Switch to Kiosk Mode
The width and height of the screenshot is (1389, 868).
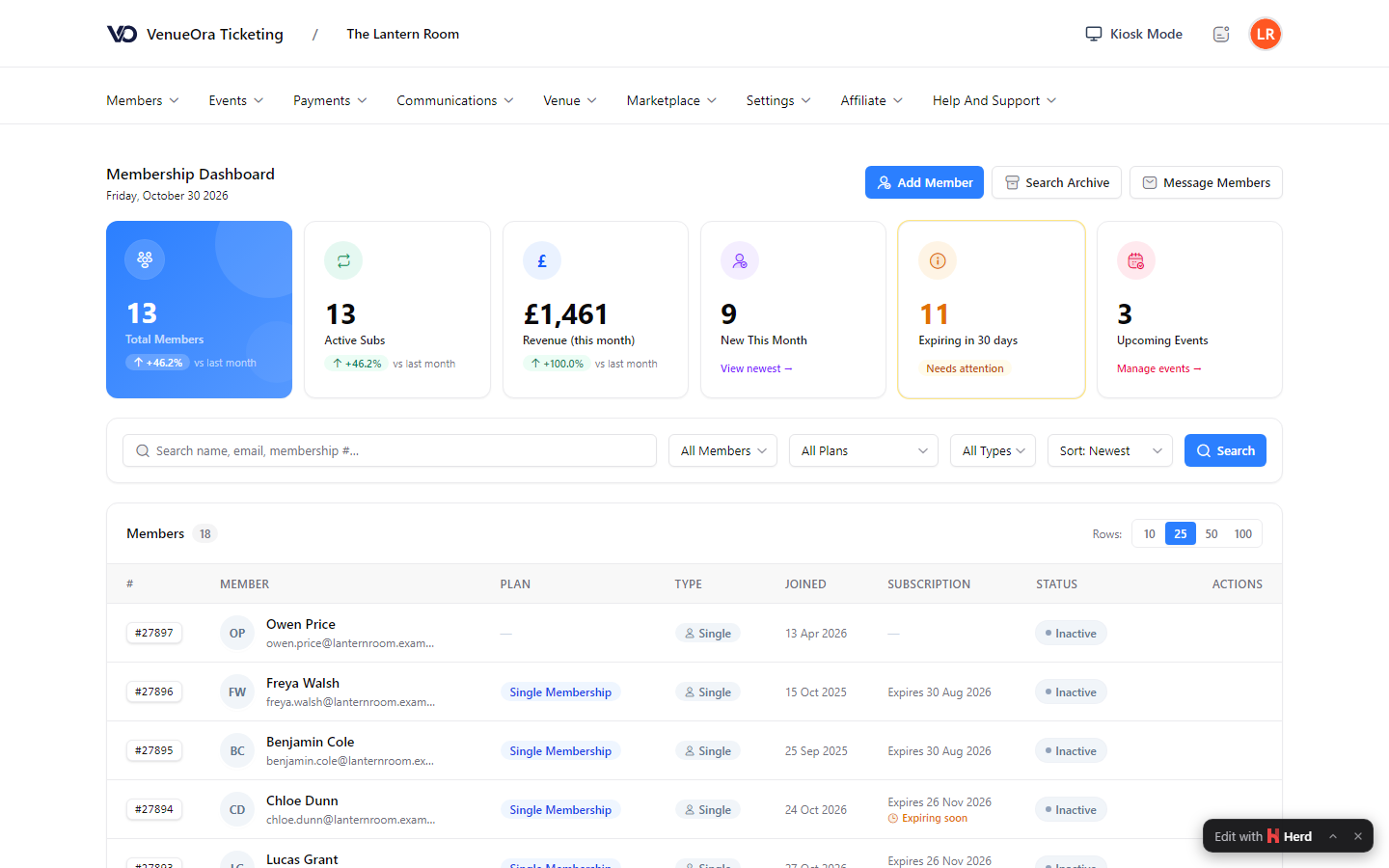[1133, 34]
